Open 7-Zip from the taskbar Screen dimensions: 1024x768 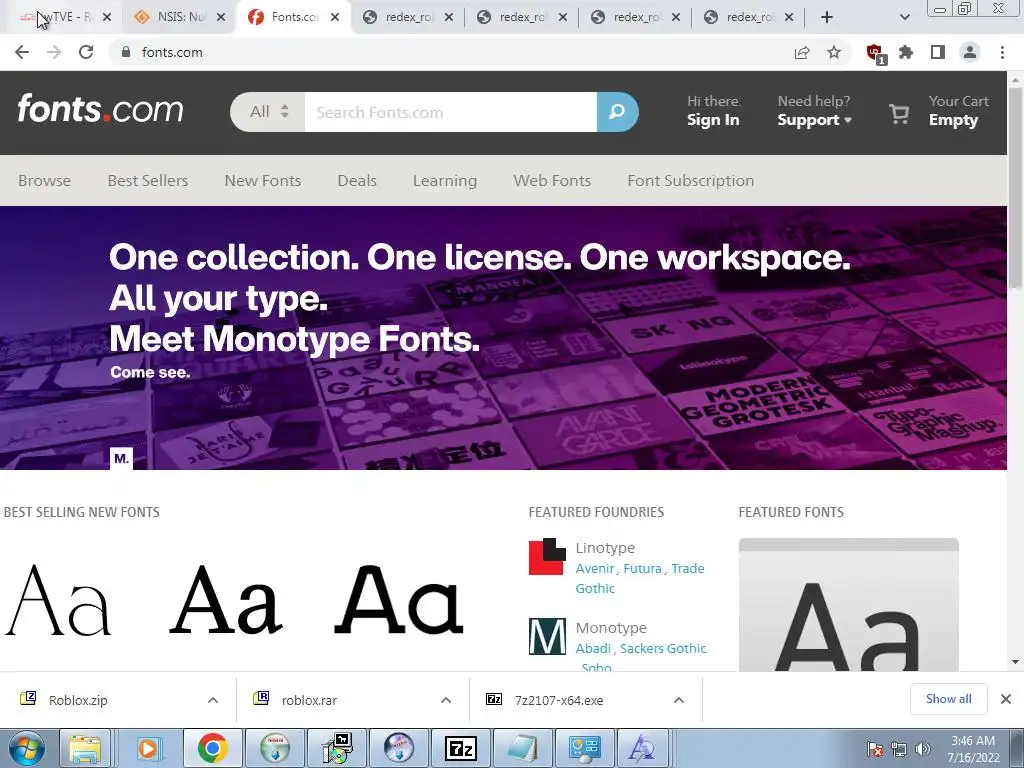coord(460,748)
